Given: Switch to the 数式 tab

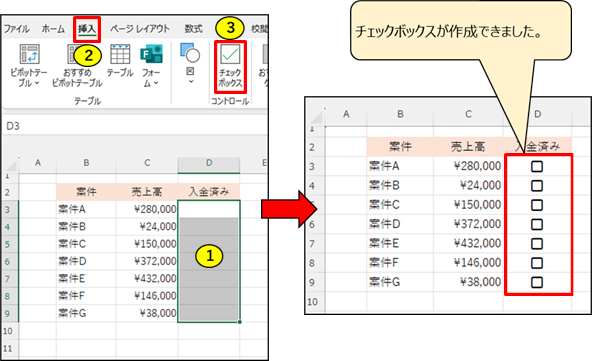Looking at the screenshot, I should (x=194, y=29).
